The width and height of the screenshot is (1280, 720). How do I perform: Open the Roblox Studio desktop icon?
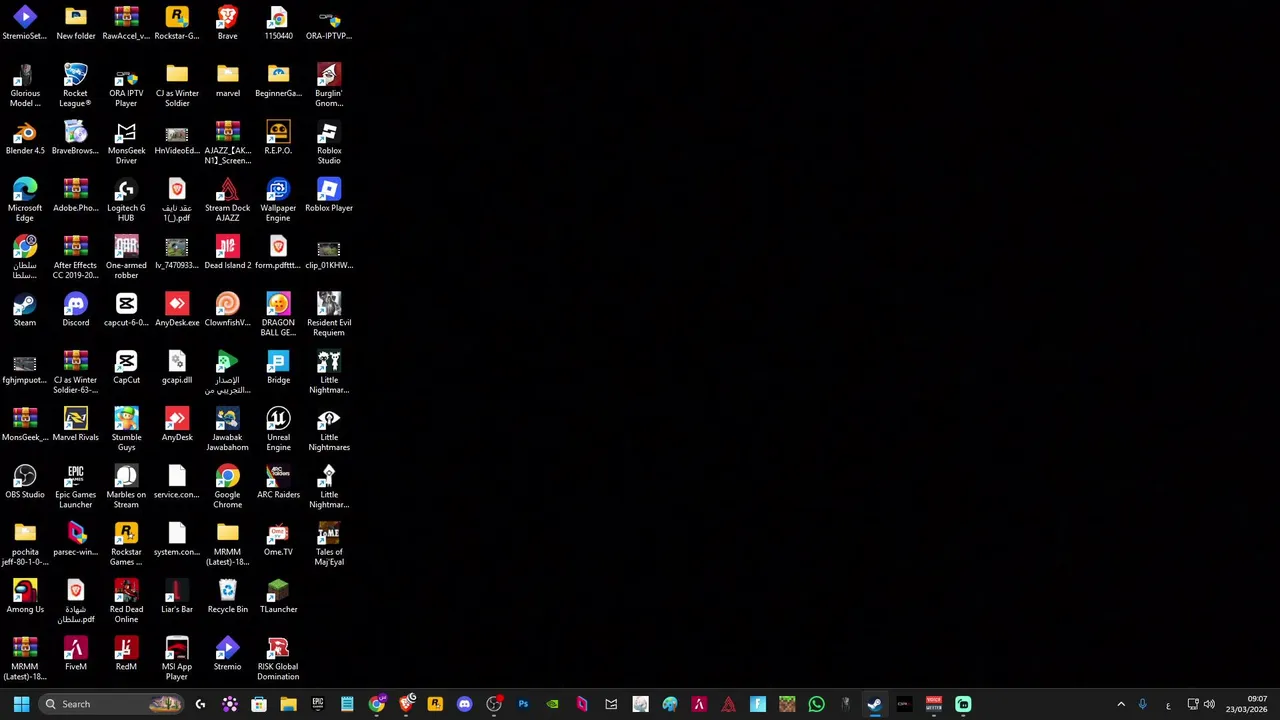point(329,143)
